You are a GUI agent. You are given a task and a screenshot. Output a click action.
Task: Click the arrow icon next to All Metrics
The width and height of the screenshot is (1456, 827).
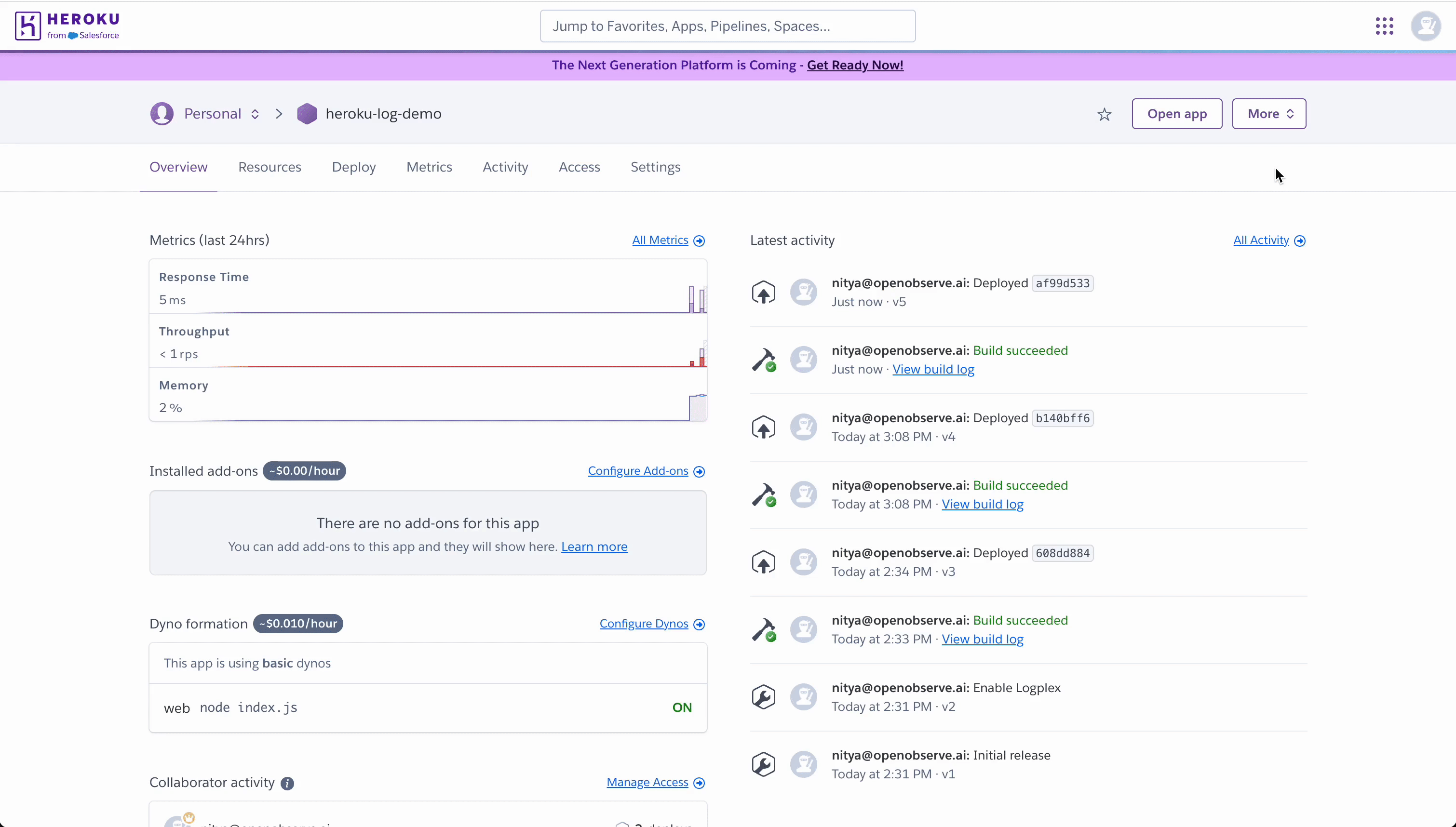(x=699, y=240)
